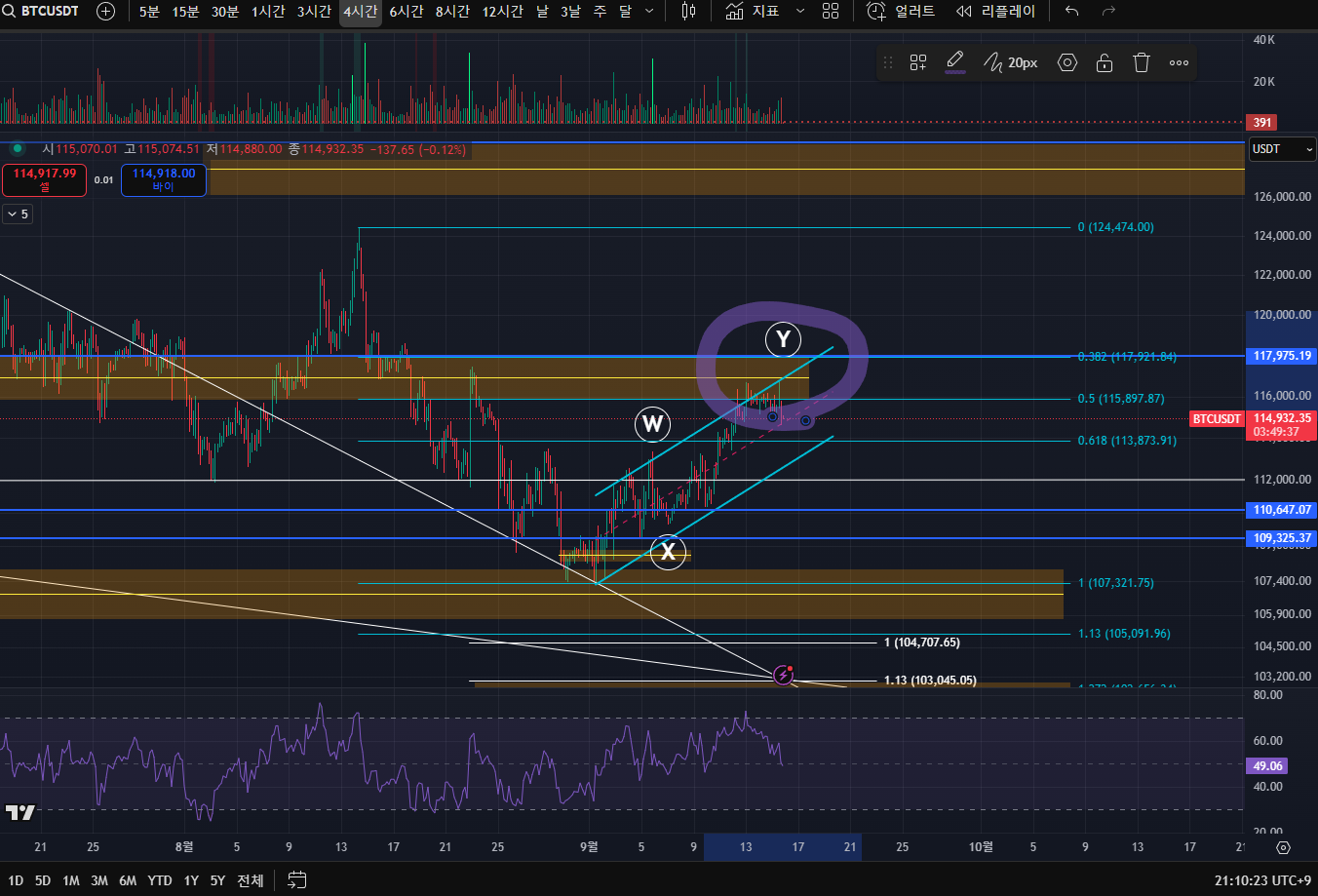Toggle the lock on the selected drawing
1318x896 pixels.
pyautogui.click(x=1105, y=62)
